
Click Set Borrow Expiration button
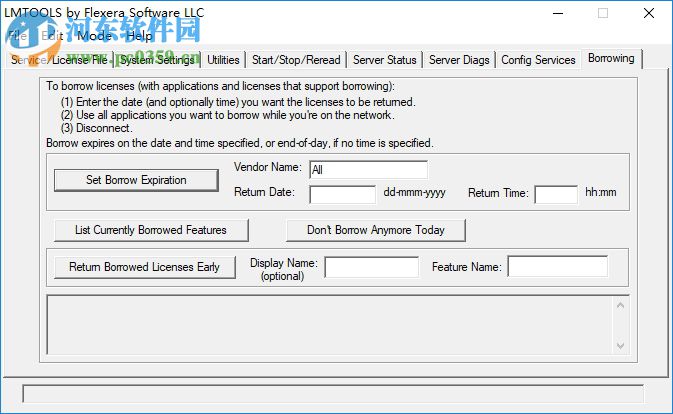[136, 180]
